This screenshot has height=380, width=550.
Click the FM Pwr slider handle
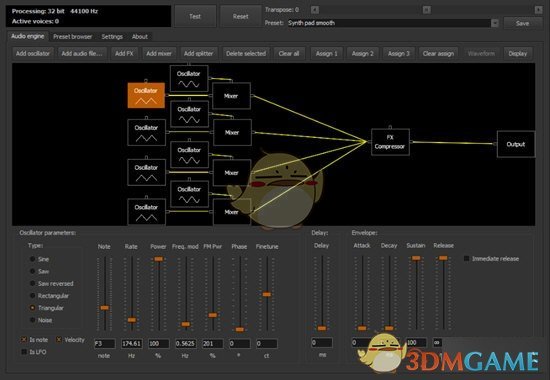point(213,315)
